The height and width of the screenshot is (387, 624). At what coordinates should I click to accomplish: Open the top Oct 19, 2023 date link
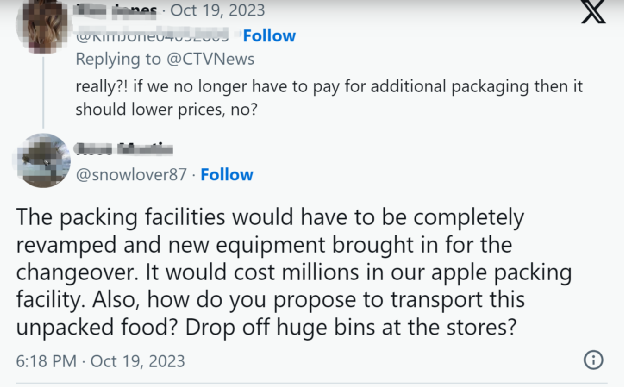tap(217, 10)
